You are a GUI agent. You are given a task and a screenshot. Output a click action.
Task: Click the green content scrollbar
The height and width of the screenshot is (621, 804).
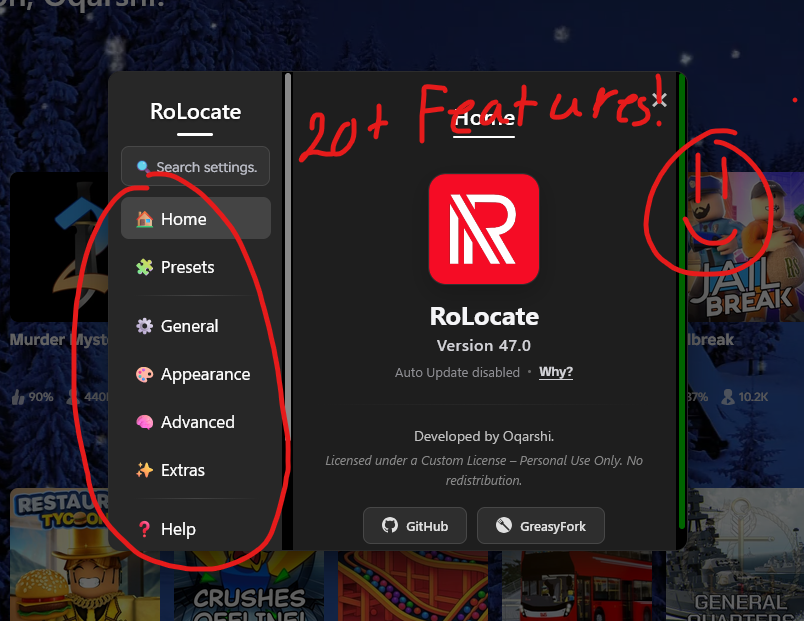[x=681, y=302]
